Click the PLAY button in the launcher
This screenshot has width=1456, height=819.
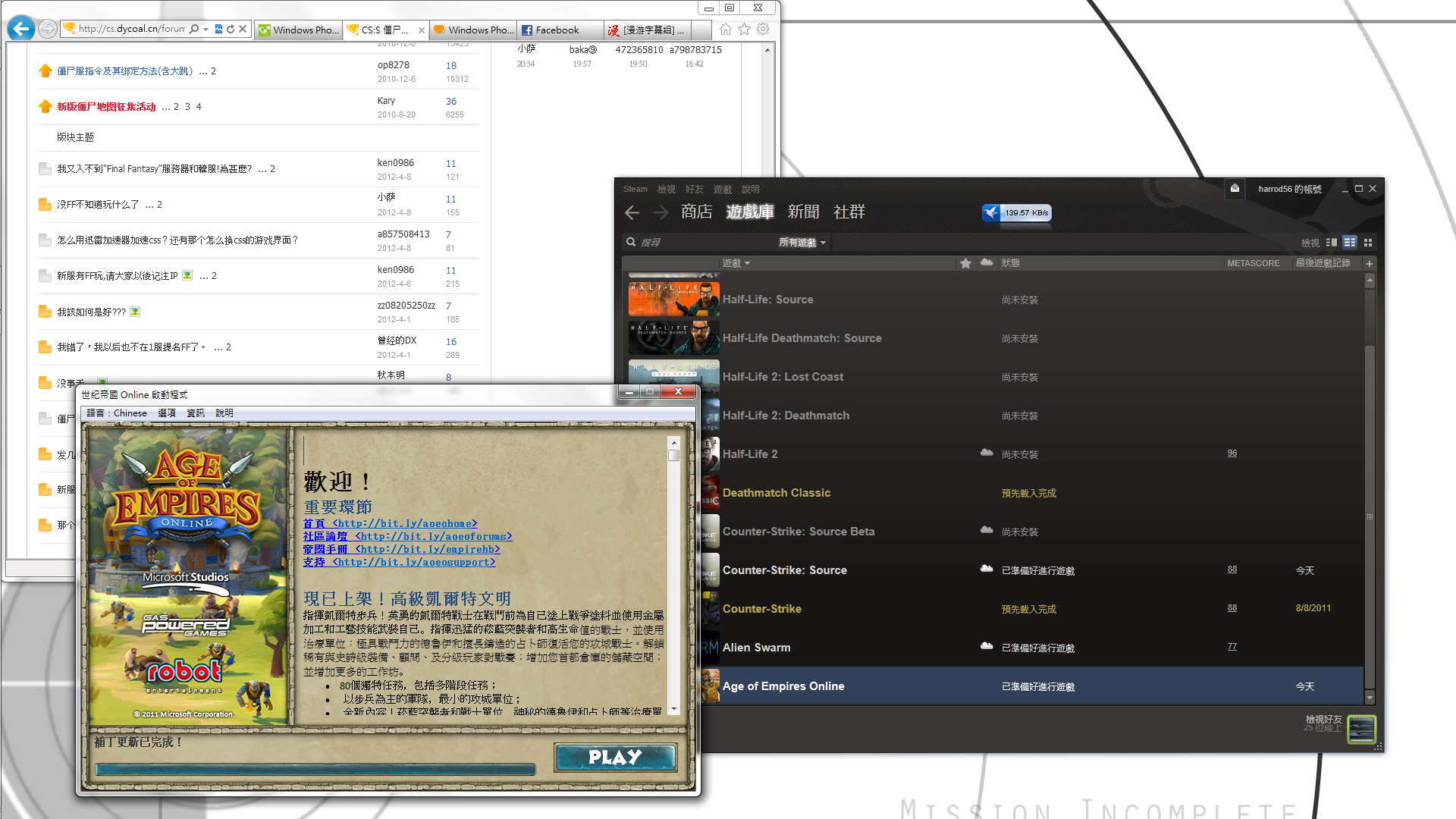tap(616, 757)
